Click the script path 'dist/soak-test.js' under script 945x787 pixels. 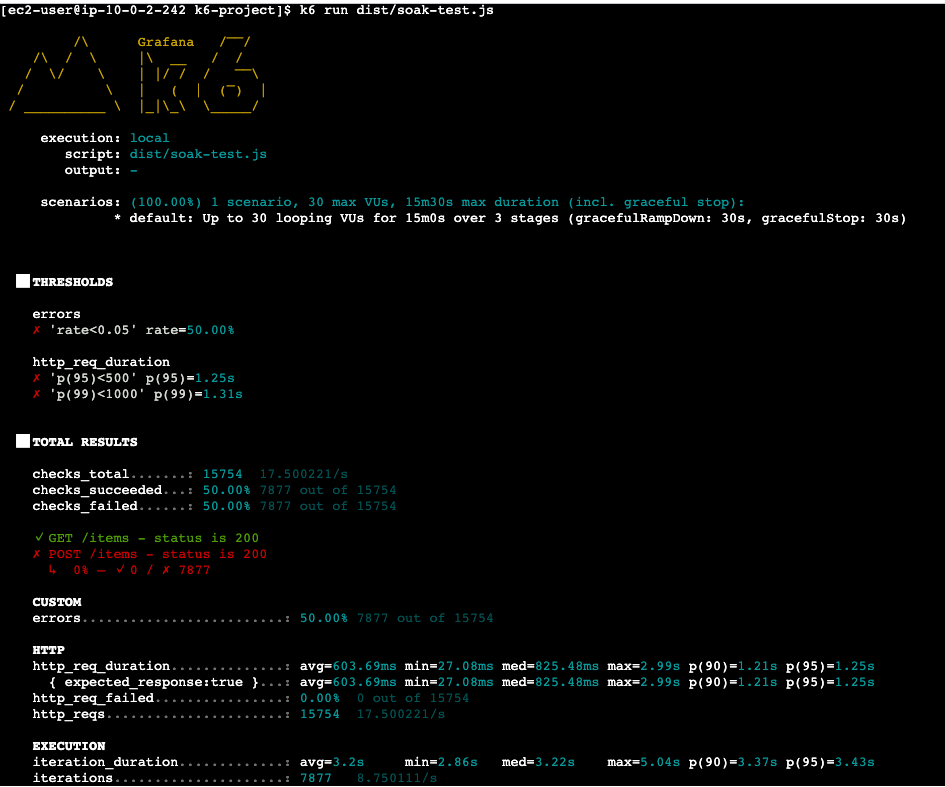coord(198,154)
